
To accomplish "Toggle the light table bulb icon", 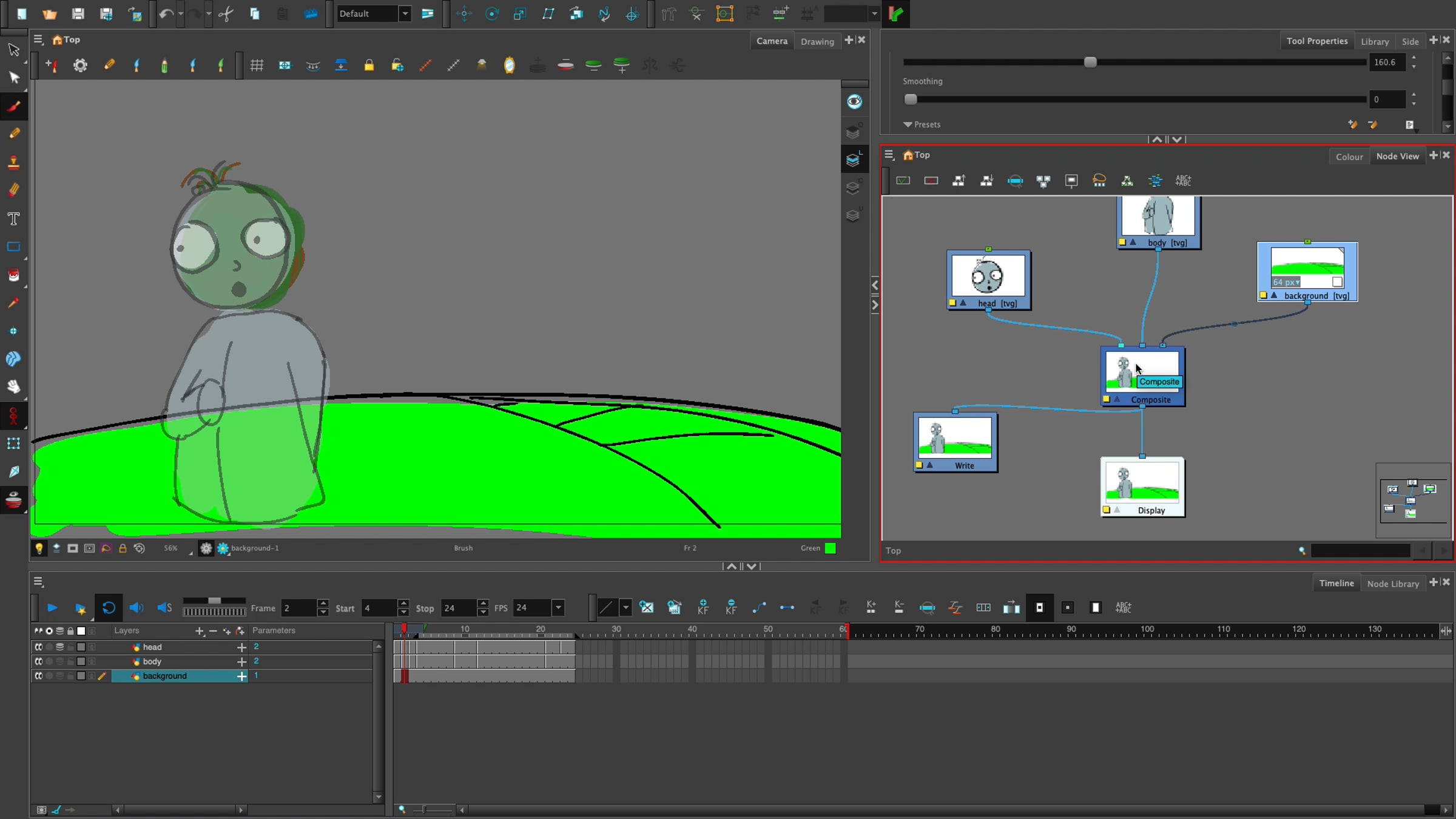I will tap(39, 548).
